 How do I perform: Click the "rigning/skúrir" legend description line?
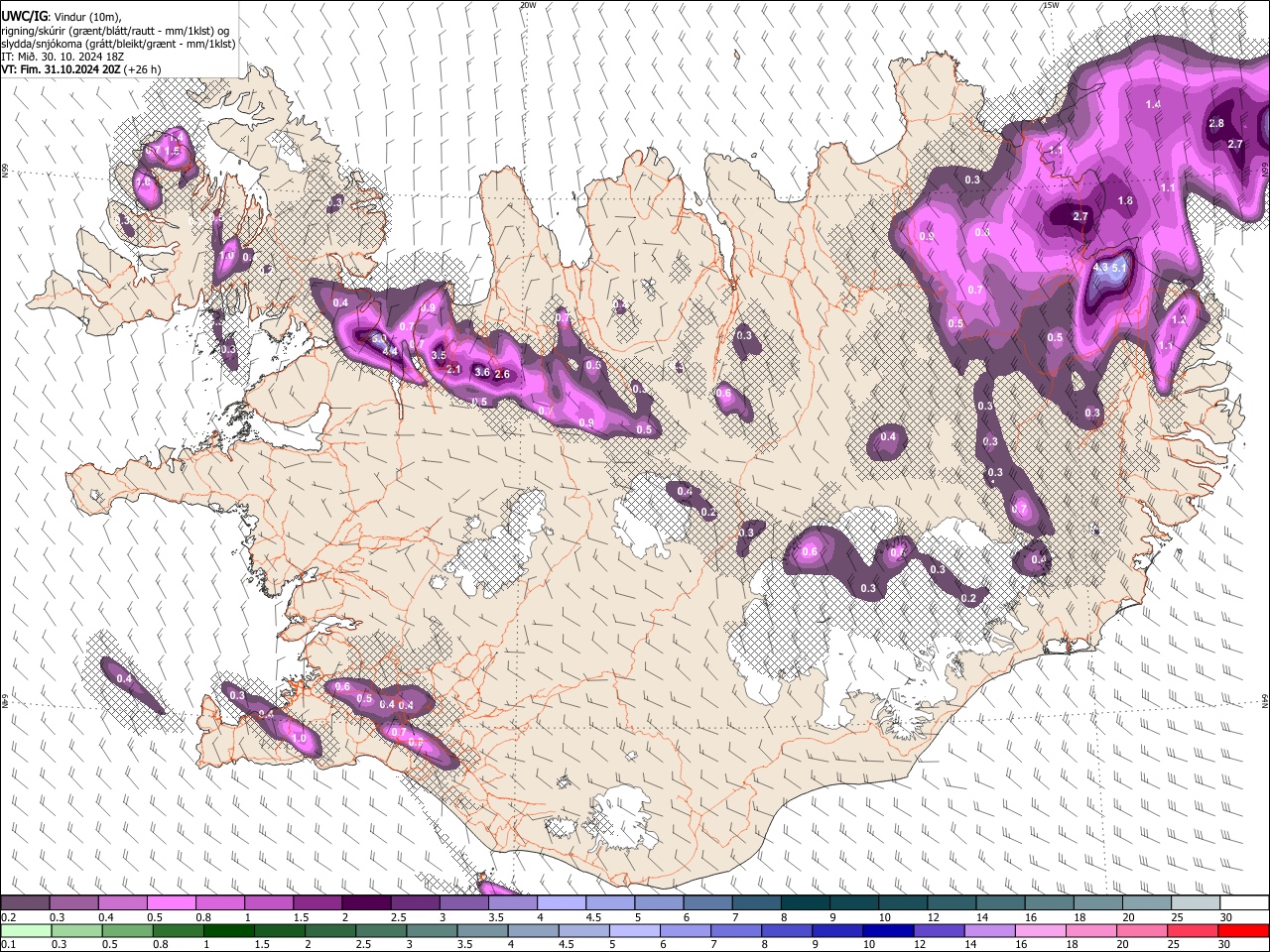tap(115, 31)
